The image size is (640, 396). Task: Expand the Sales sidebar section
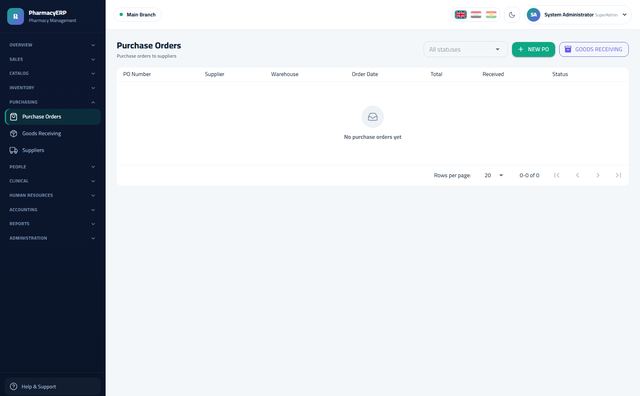pyautogui.click(x=53, y=59)
